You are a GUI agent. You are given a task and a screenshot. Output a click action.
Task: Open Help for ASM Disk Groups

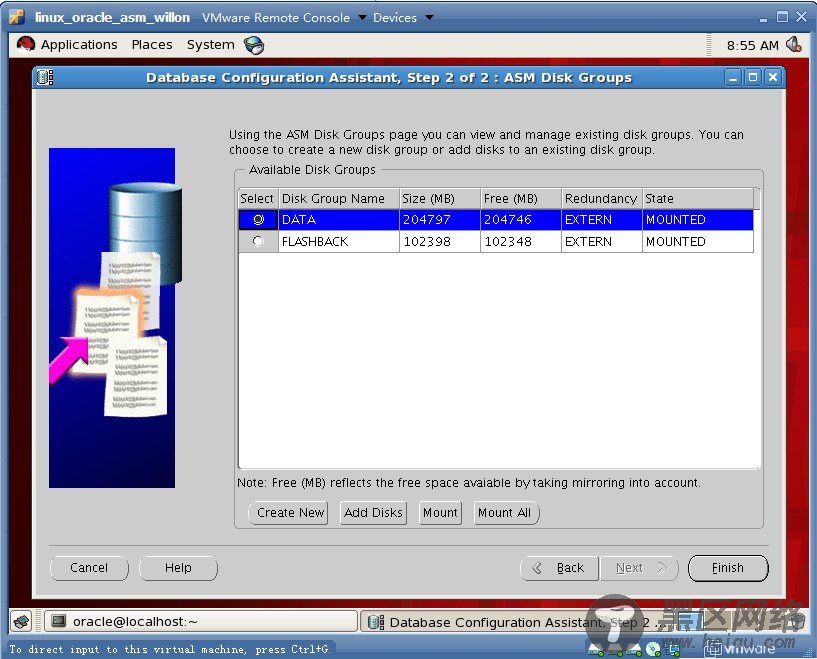click(178, 568)
